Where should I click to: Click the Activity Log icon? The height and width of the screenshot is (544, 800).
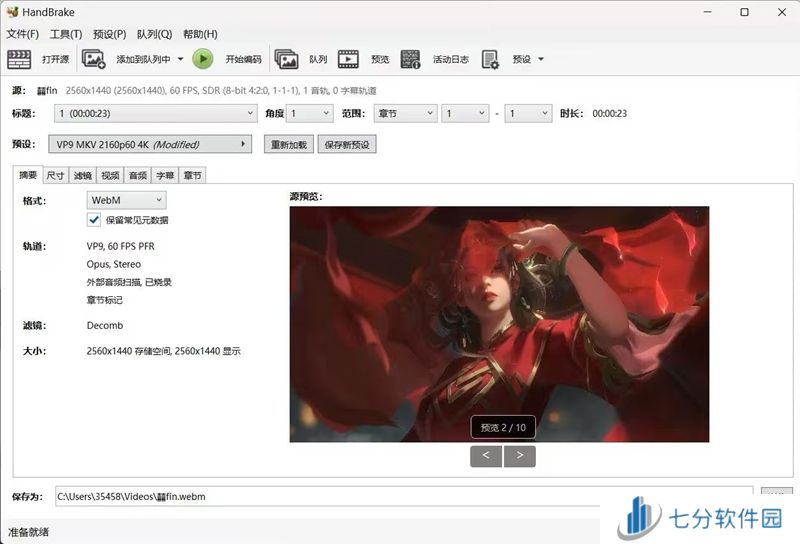[410, 59]
